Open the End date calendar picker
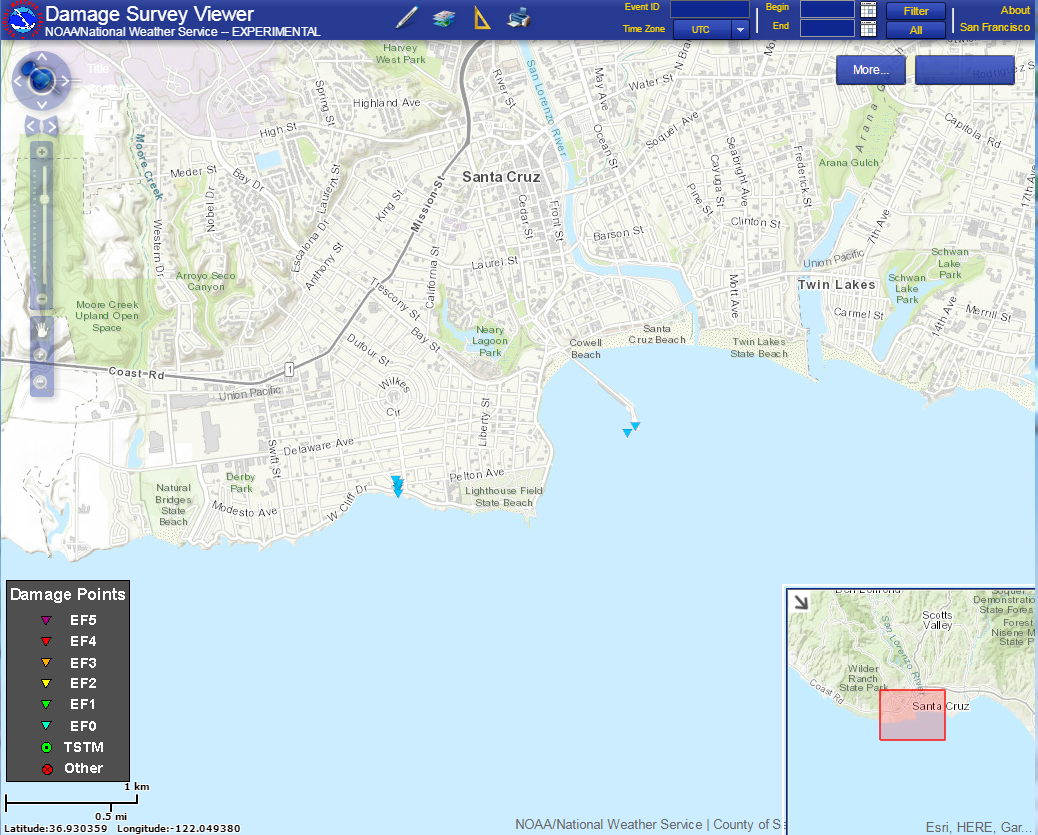1038x835 pixels. [868, 28]
